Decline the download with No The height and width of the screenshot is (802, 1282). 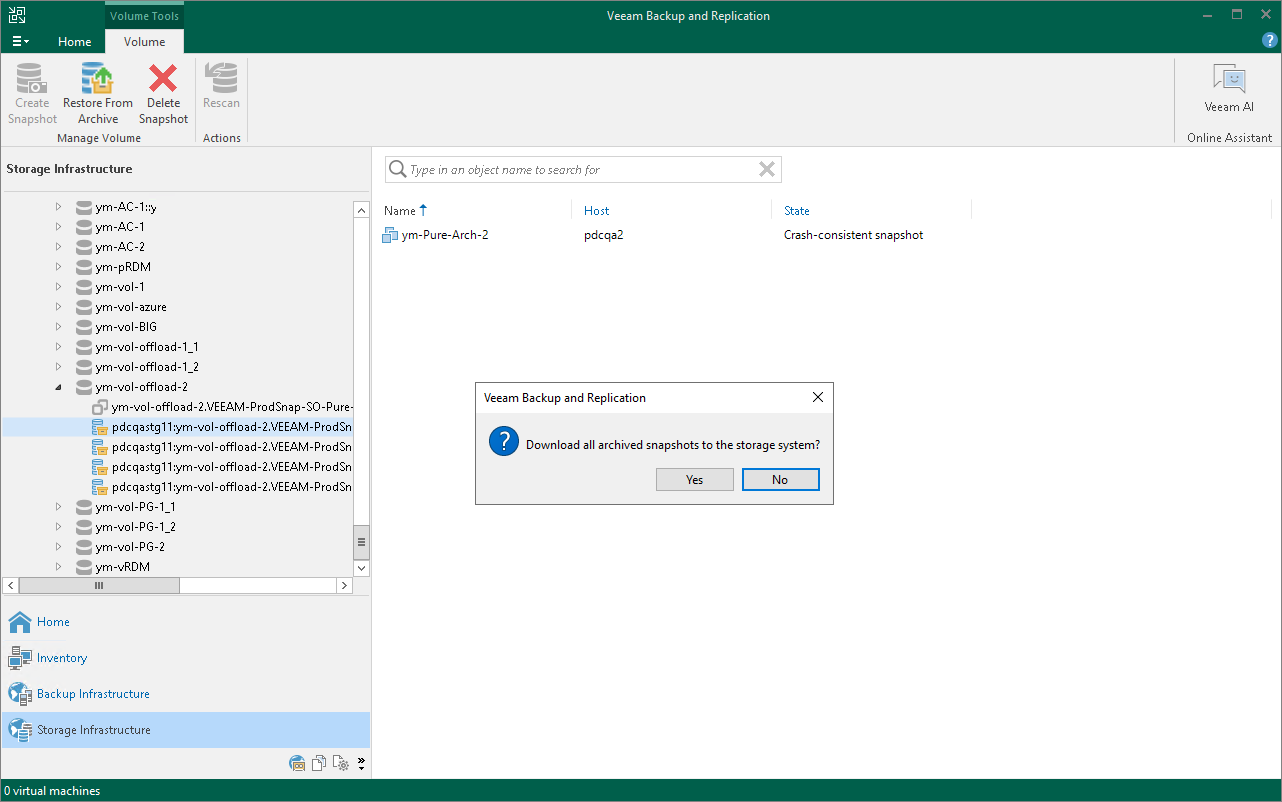780,480
